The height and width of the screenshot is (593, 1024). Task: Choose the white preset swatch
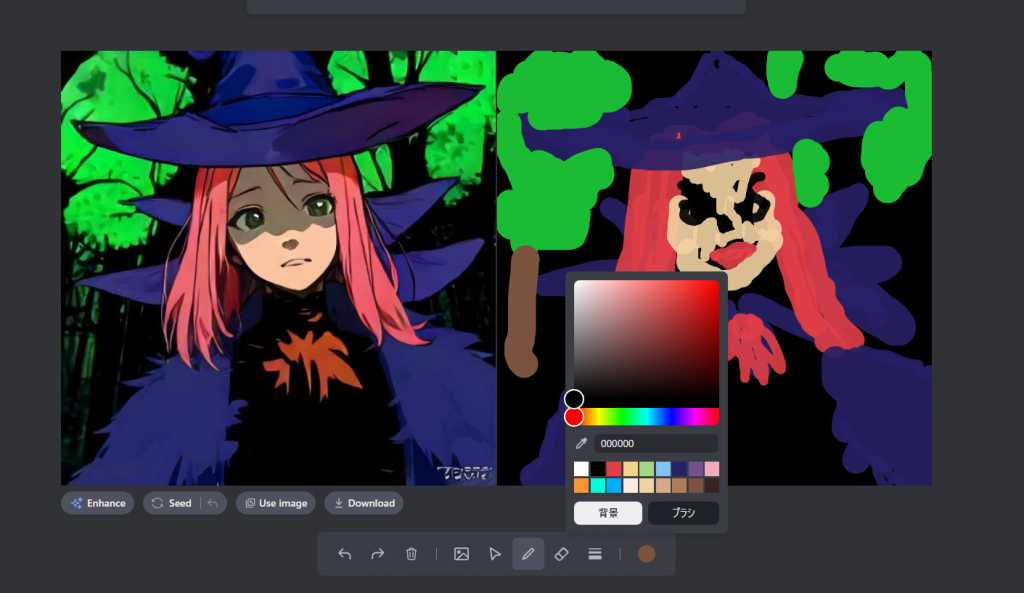click(x=581, y=469)
